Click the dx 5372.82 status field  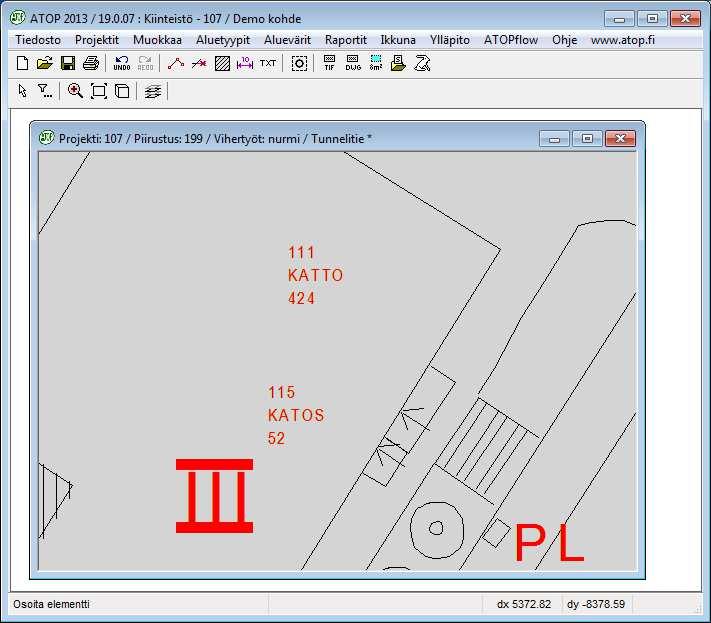(524, 604)
